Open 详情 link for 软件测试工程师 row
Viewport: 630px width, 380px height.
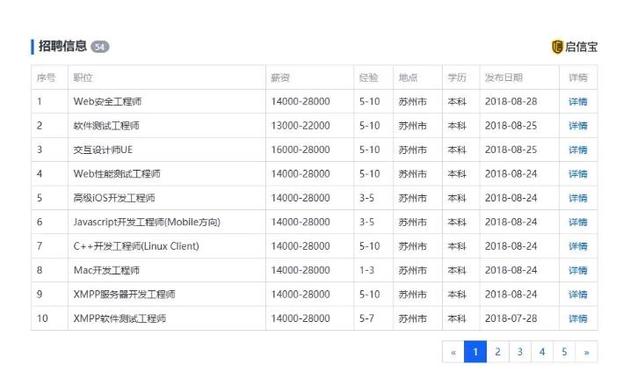(x=578, y=126)
